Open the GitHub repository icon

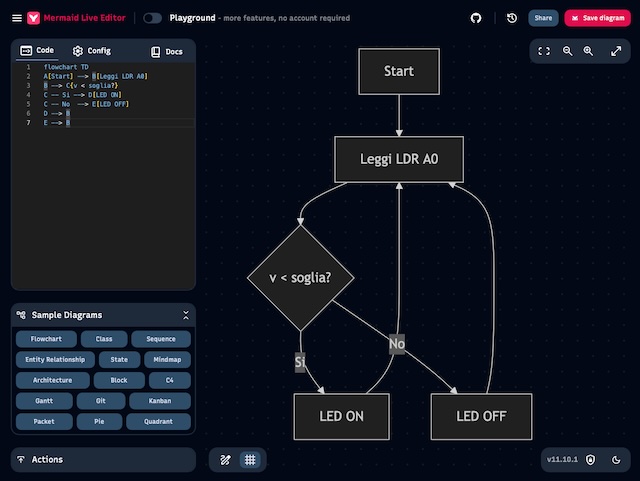(x=476, y=18)
